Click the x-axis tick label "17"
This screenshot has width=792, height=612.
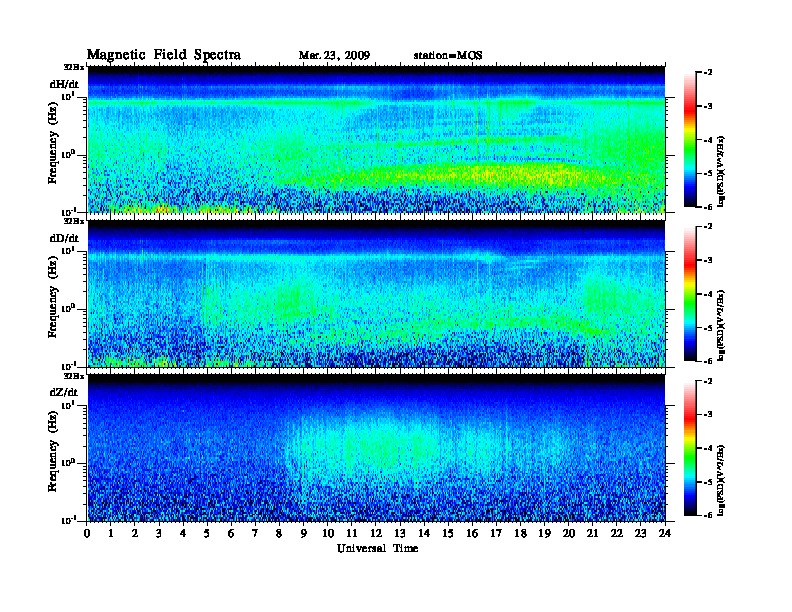tap(496, 534)
